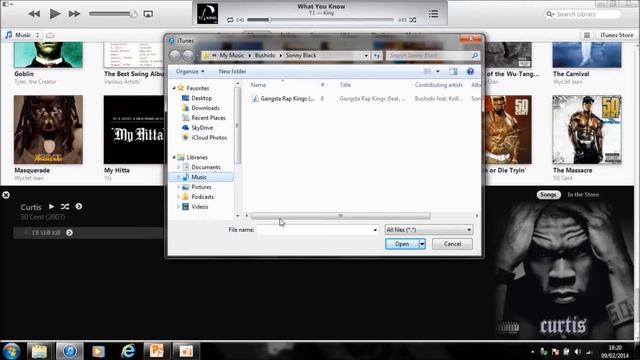Select The Carnival album cover

point(587,55)
